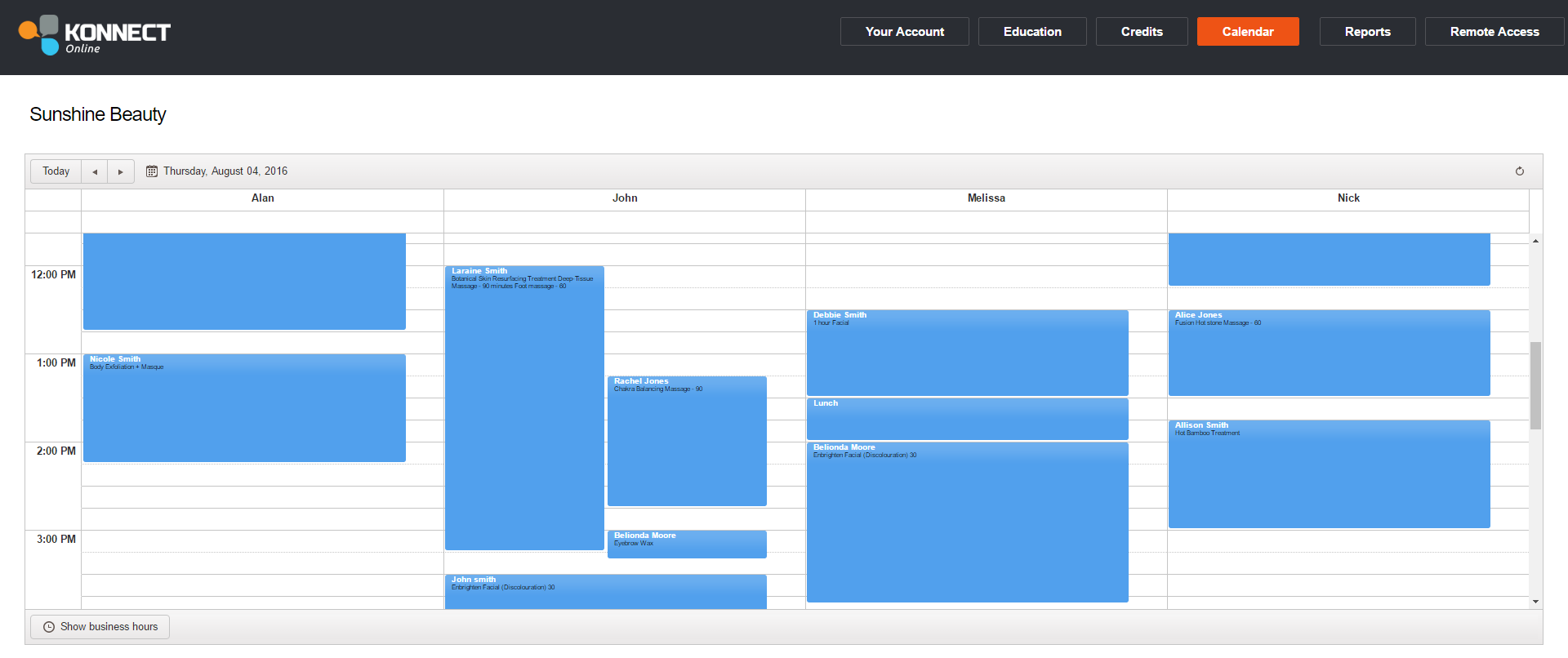Select Alice Jones Fusion Hot Stone appointment
The height and width of the screenshot is (658, 1568).
pyautogui.click(x=1329, y=353)
